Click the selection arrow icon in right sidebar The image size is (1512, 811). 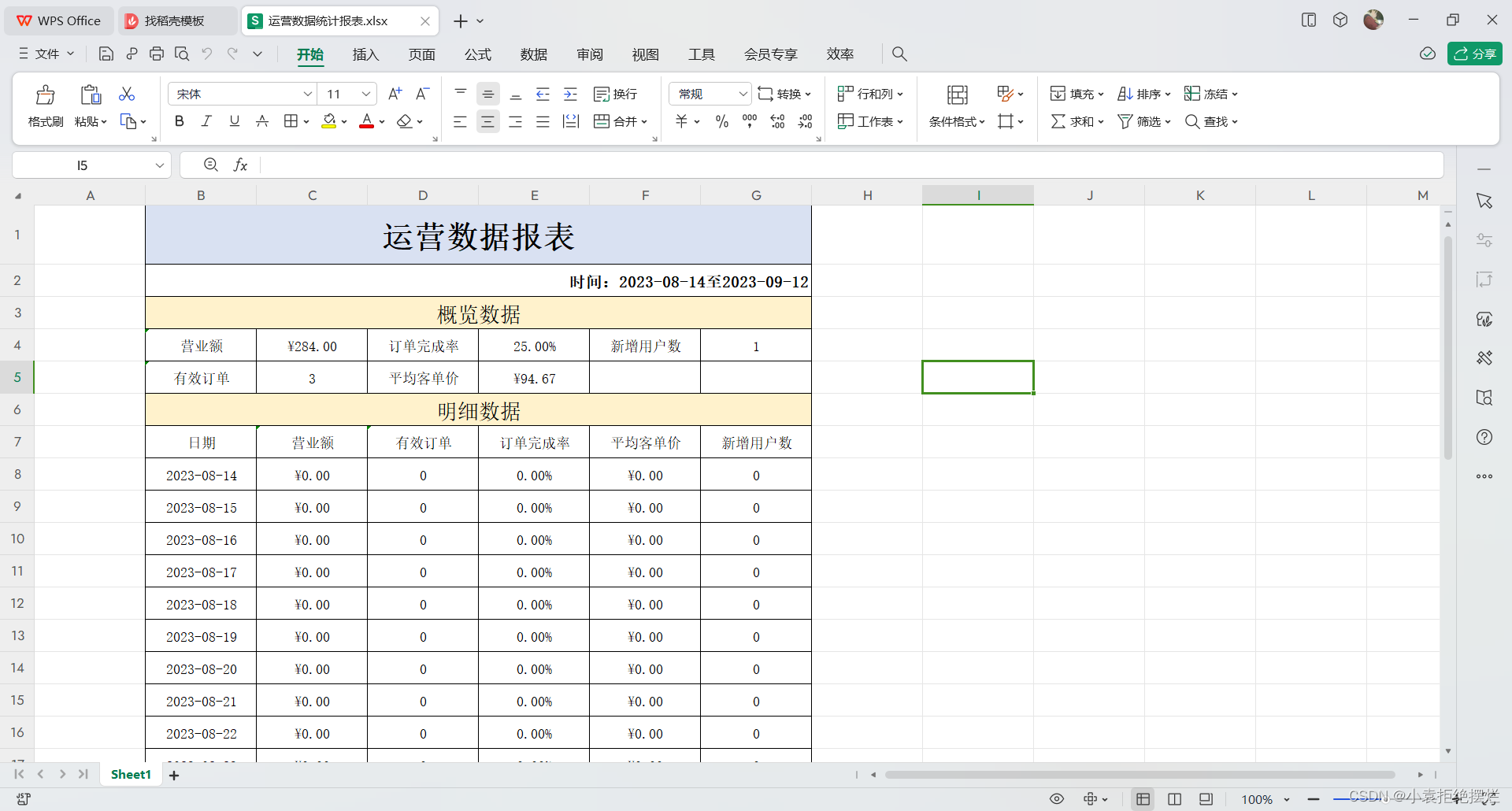coord(1484,201)
